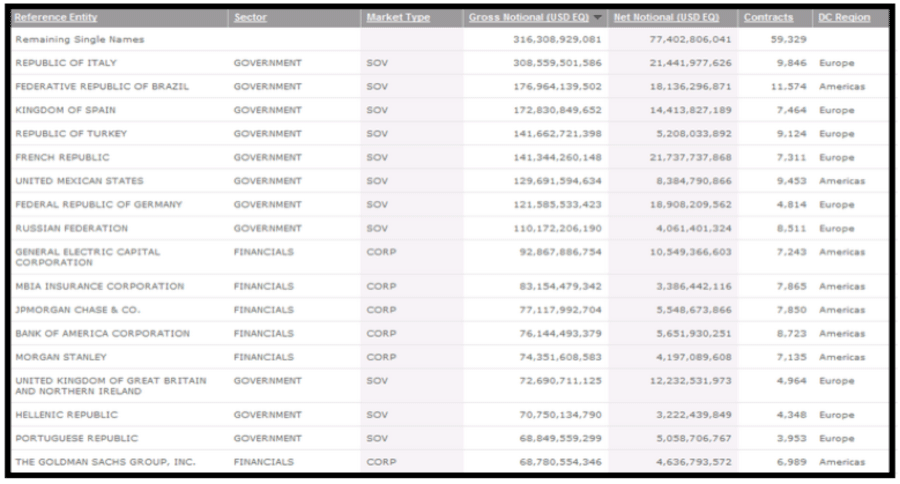Click the descending sort arrow beside Gross Notional
This screenshot has height=484, width=900.
pos(598,18)
